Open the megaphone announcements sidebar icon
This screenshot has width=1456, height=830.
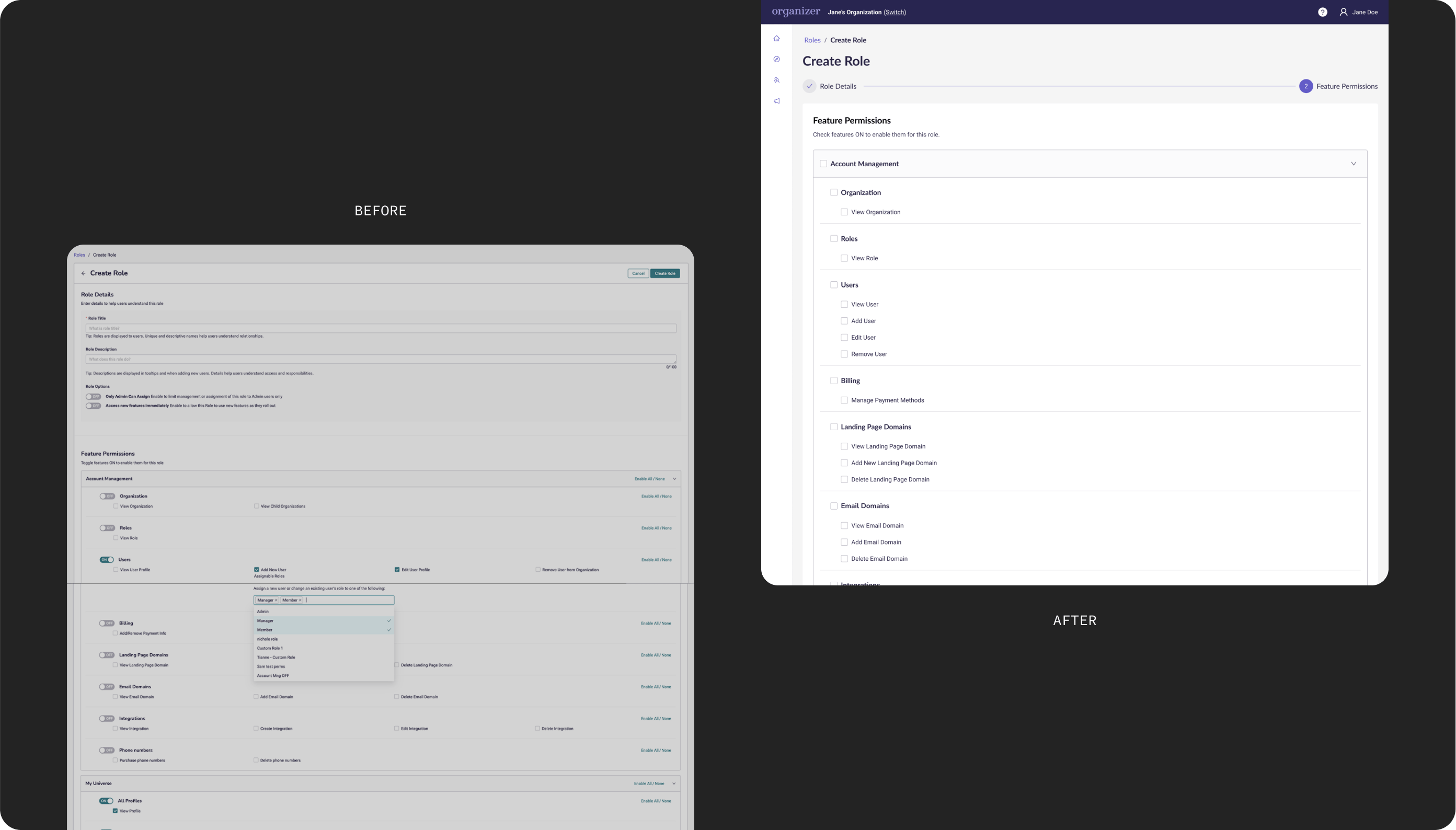(776, 101)
